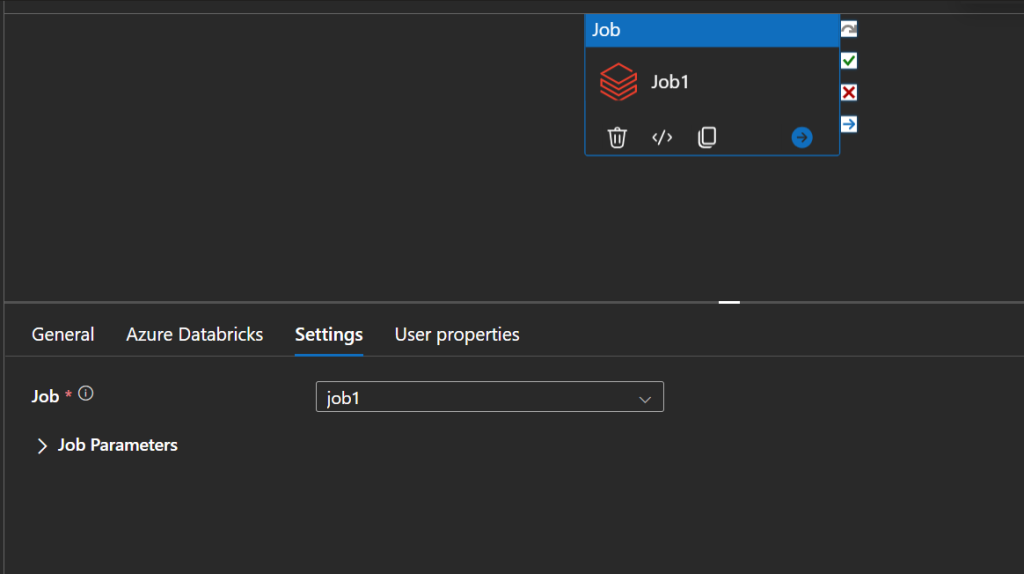Select the green checkmark success output

click(849, 61)
